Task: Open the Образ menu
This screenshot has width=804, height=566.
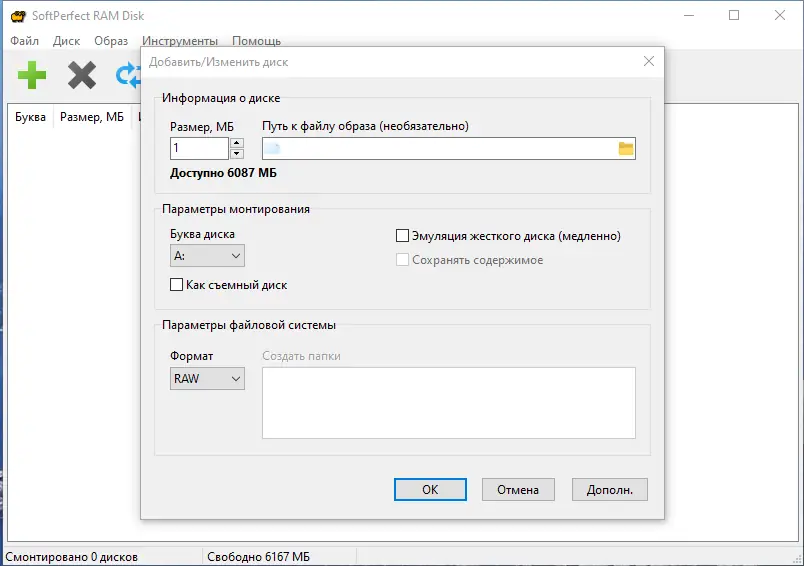Action: (111, 41)
